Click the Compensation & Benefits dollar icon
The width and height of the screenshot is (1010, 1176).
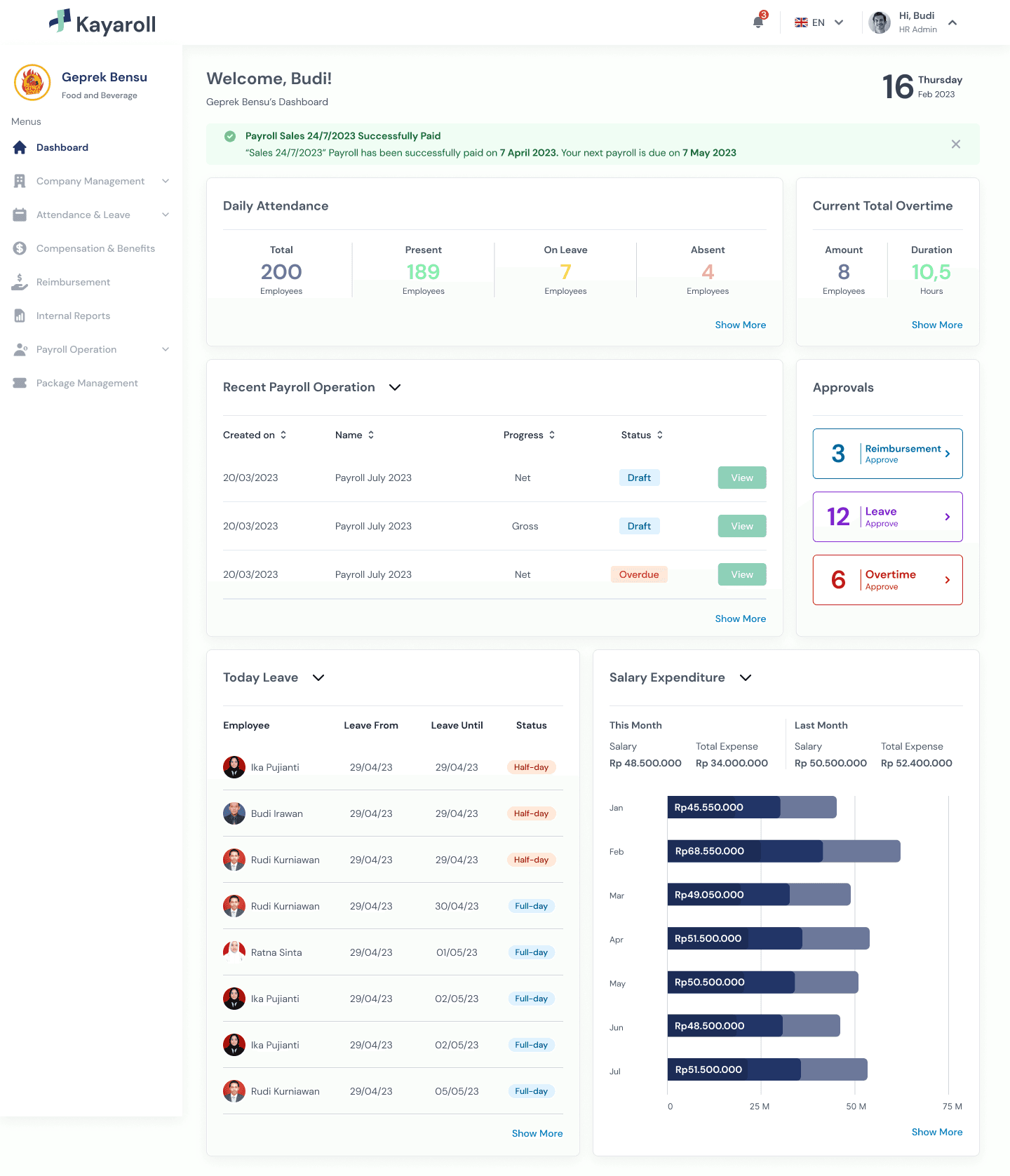point(20,248)
